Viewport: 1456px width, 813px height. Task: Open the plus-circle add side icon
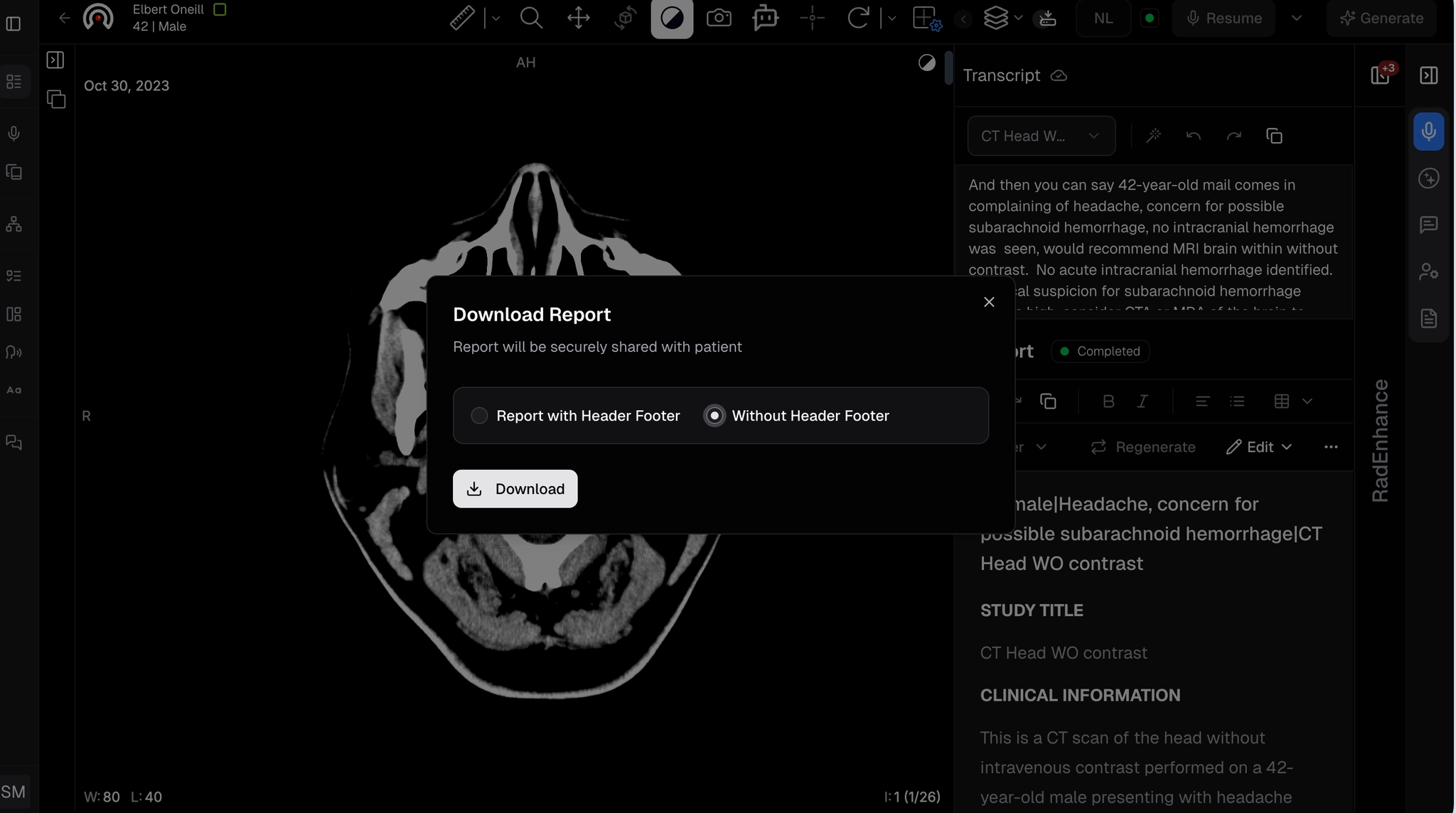1428,178
